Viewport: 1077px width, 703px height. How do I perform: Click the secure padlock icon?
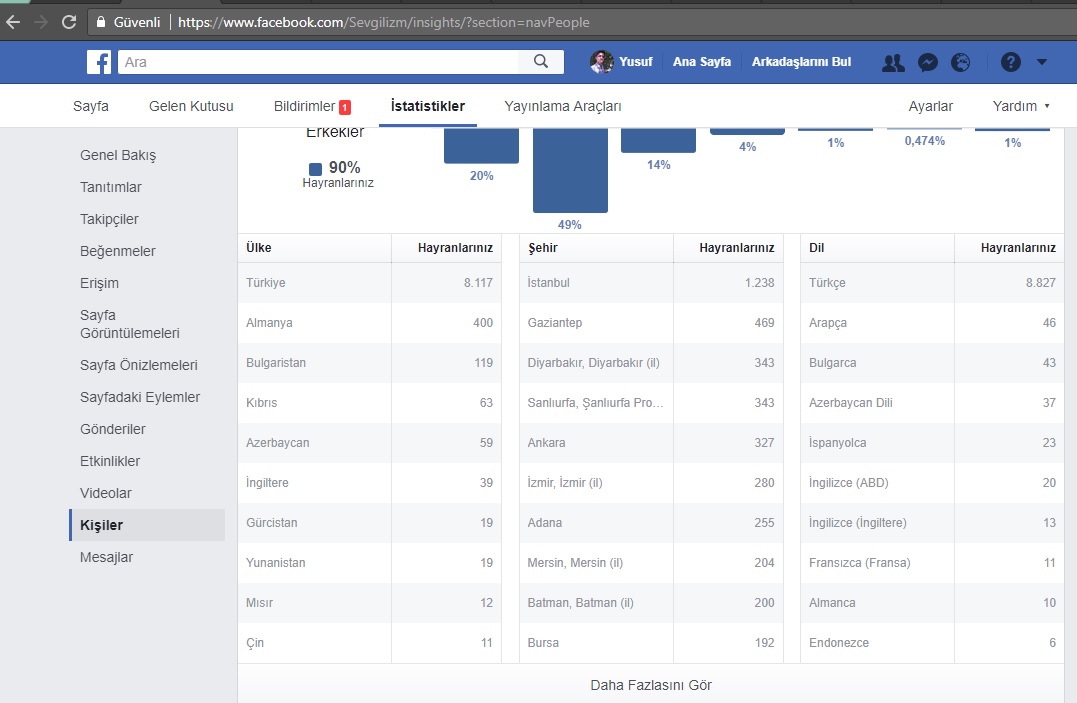pos(101,22)
